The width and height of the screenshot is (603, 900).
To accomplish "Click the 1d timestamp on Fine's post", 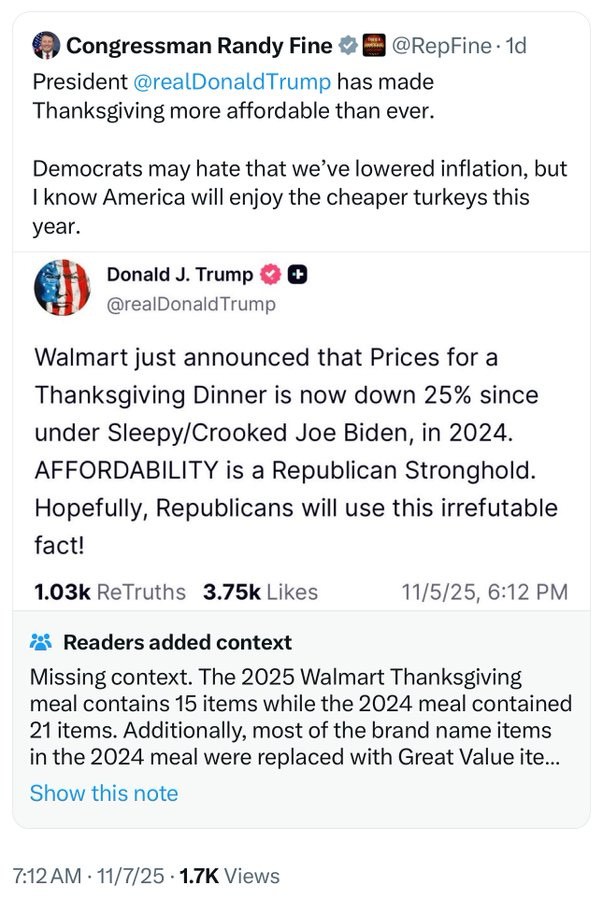I will click(x=513, y=45).
